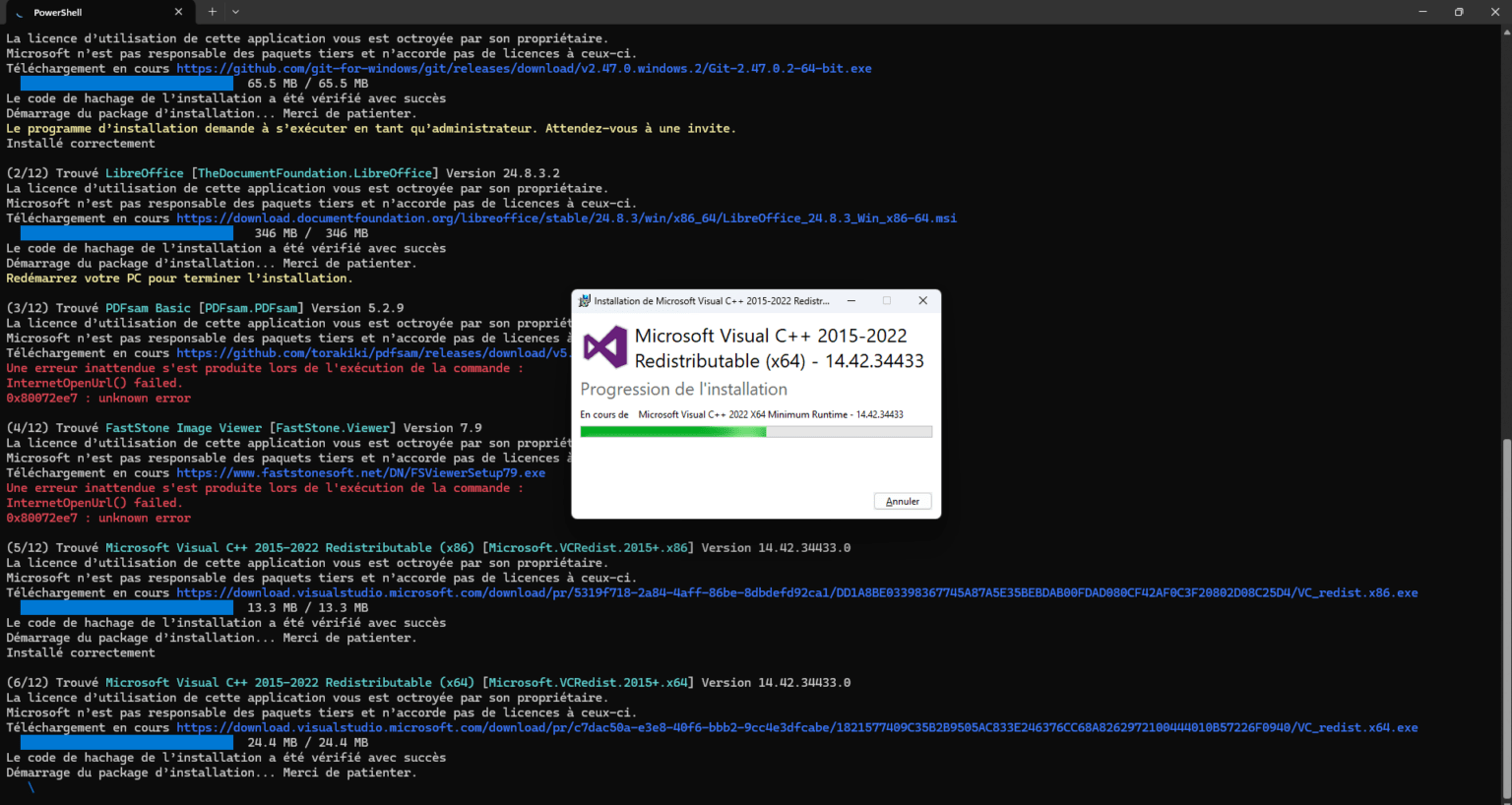
Task: Follow the PDFsam GitHub releases link
Action: pos(372,353)
